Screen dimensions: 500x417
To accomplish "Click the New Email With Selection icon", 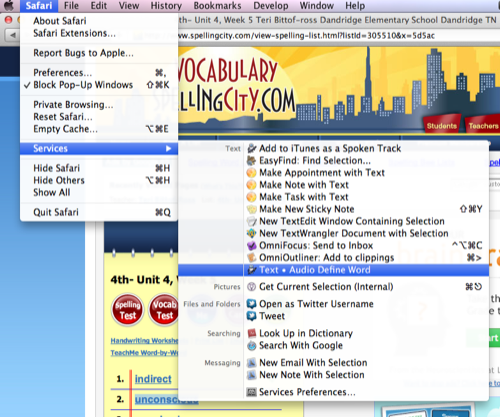I will 252,363.
